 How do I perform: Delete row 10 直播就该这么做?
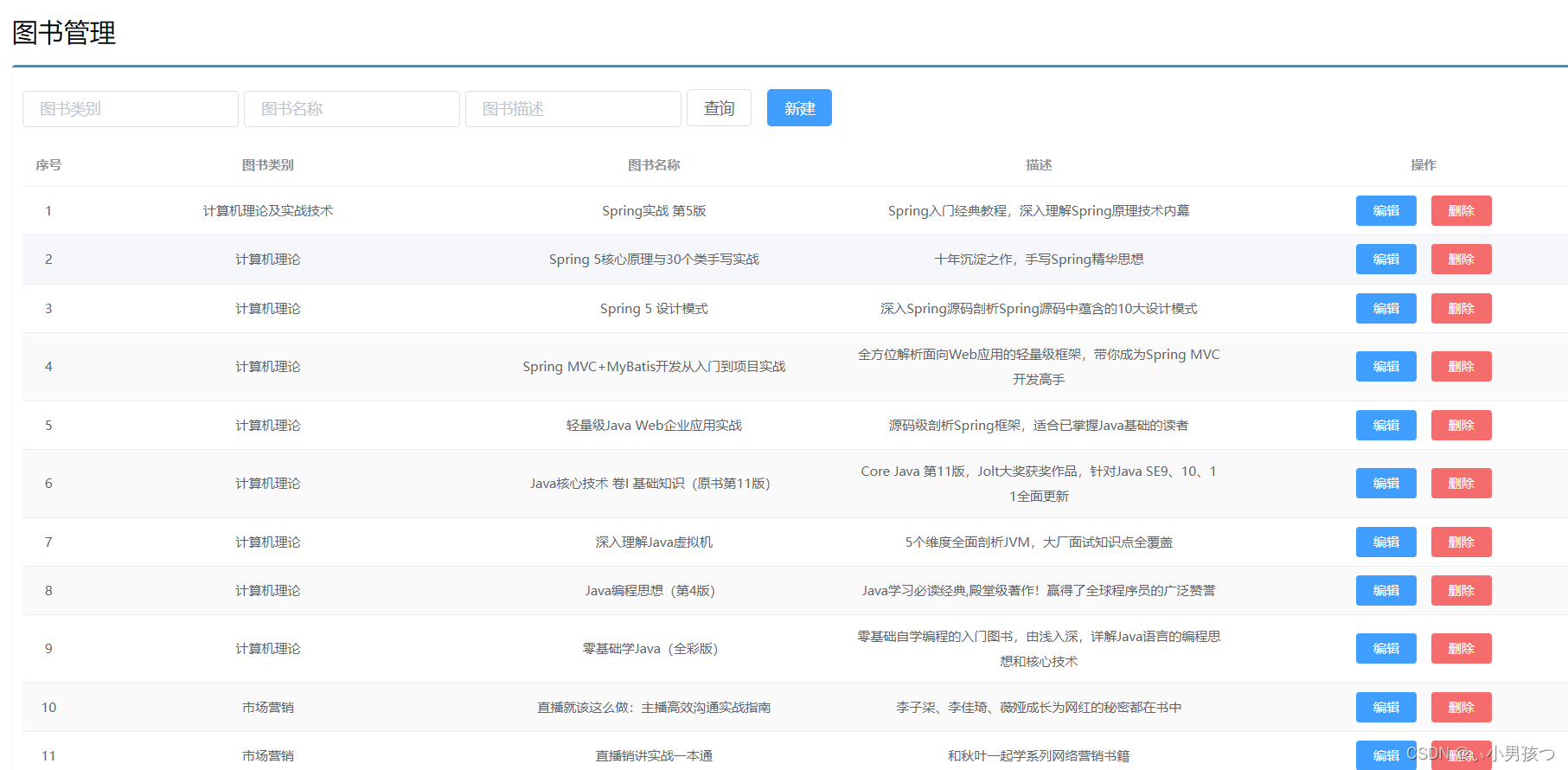pyautogui.click(x=1461, y=708)
